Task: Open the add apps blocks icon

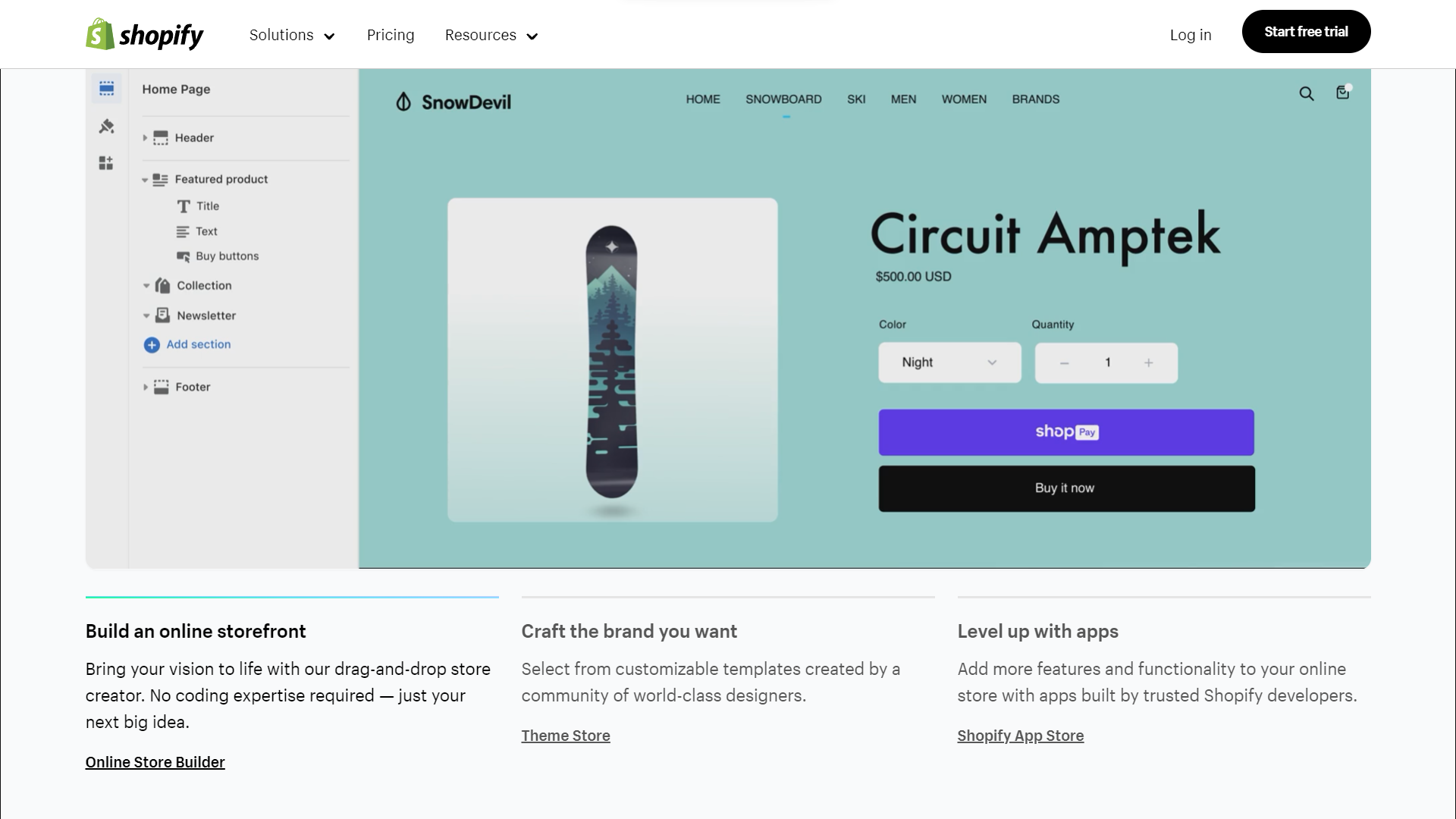Action: 106,163
